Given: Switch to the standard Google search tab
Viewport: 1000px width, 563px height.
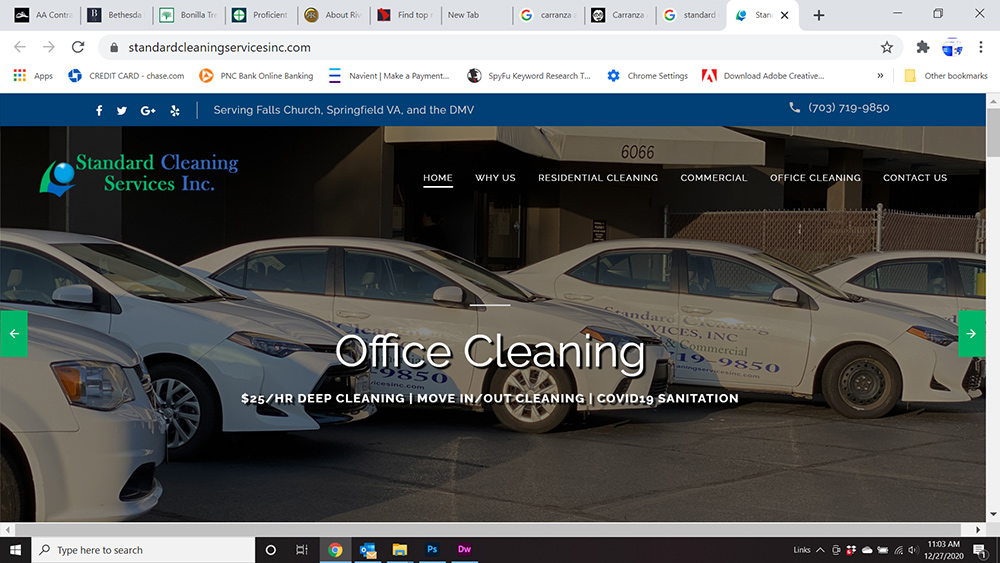Looking at the screenshot, I should (691, 15).
